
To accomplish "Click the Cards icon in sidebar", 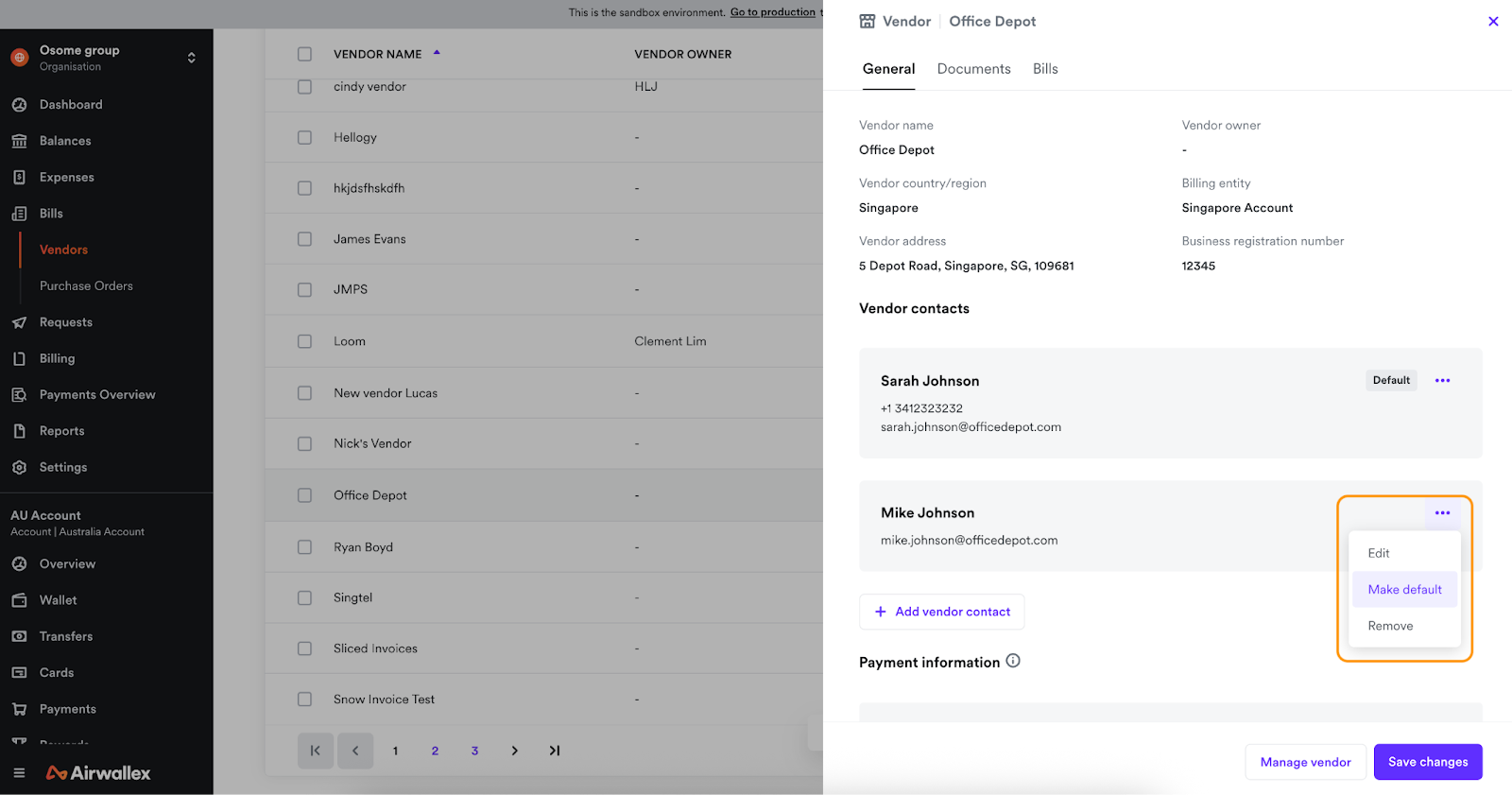I will click(19, 673).
